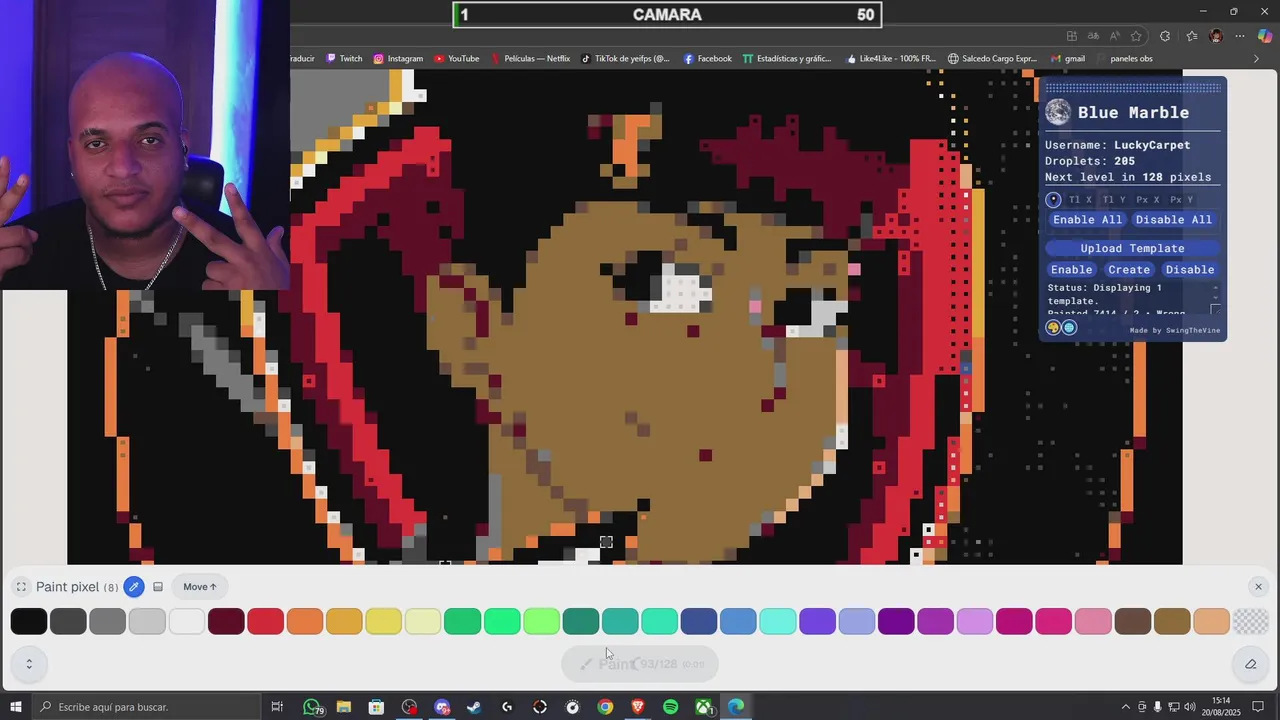
Task: Open the Instagram bookmark
Action: coord(398,59)
